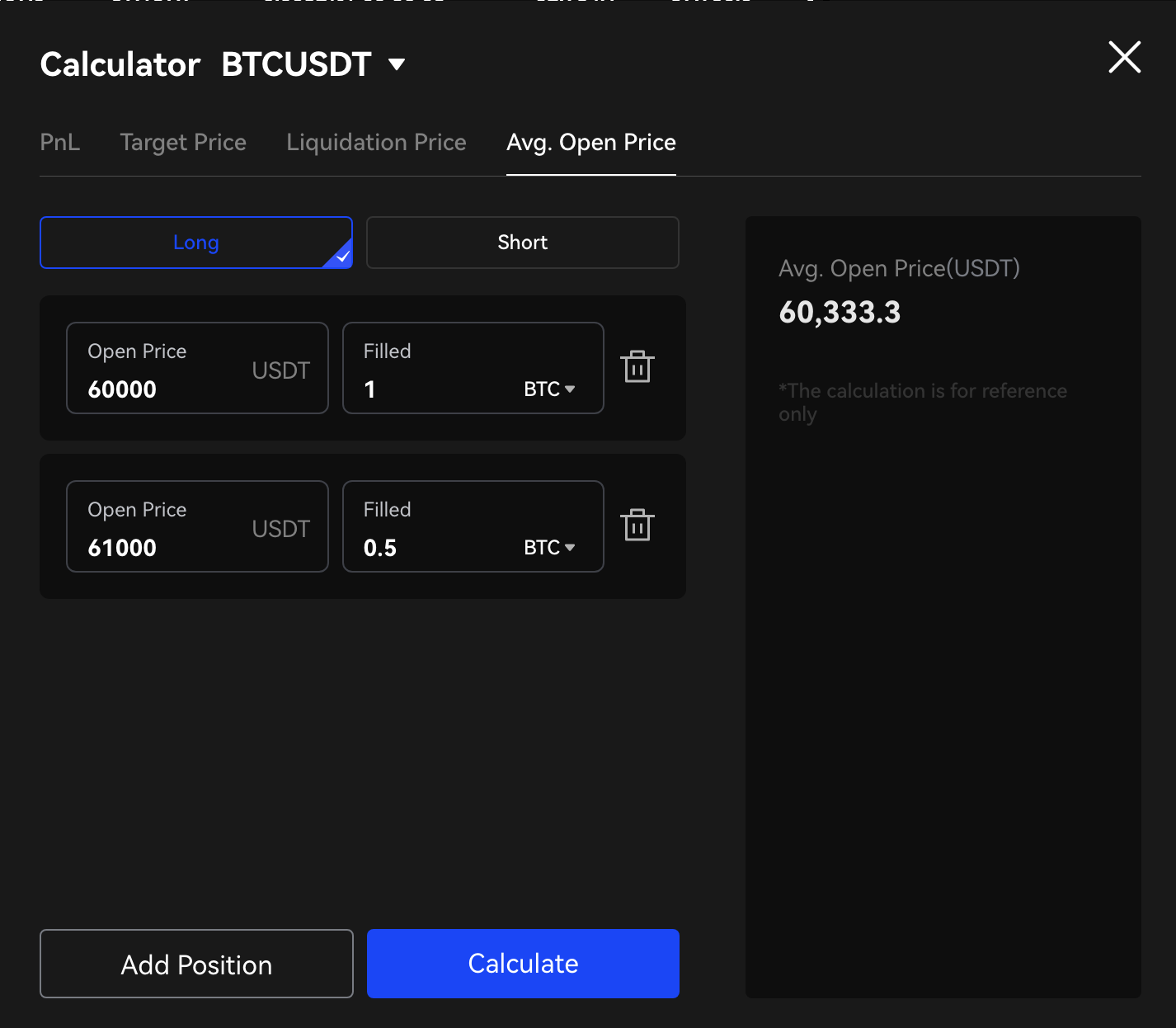Expand BTC unit dropdown in second Filled field

coord(549,547)
